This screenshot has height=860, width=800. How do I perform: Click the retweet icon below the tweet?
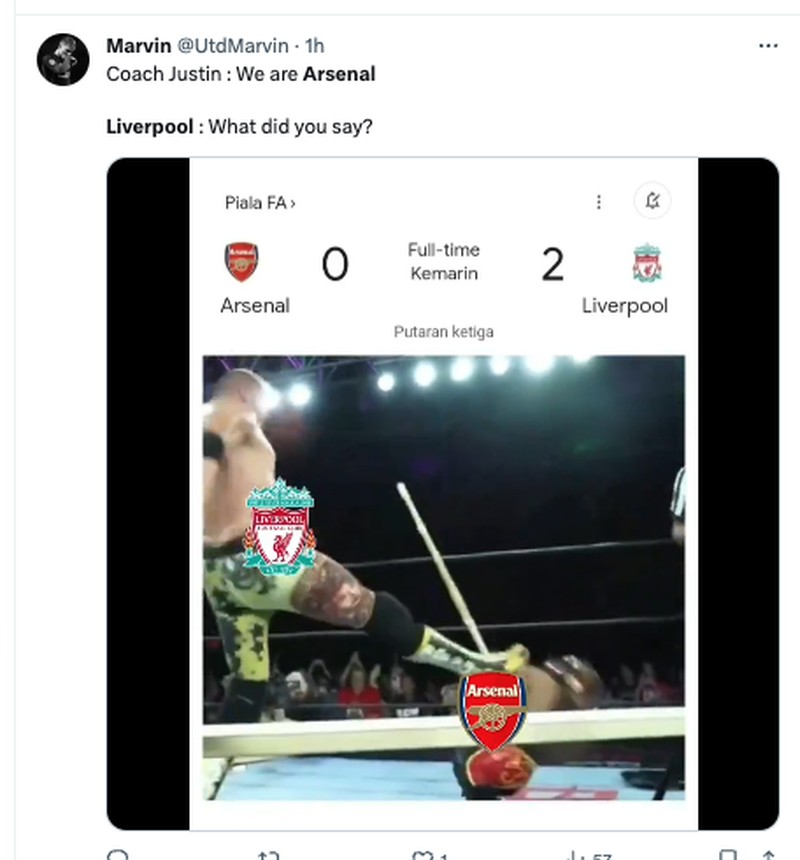pyautogui.click(x=266, y=855)
